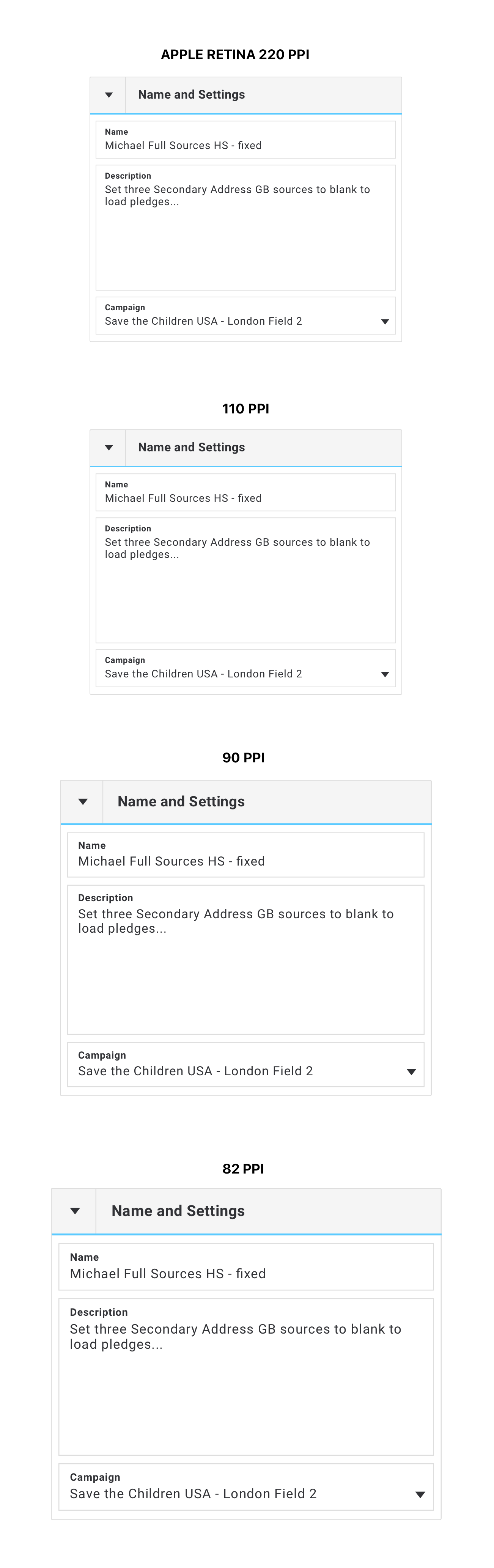This screenshot has width=494, height=1568.
Task: Focus the Description text area in 110 PPI panel
Action: click(x=245, y=581)
